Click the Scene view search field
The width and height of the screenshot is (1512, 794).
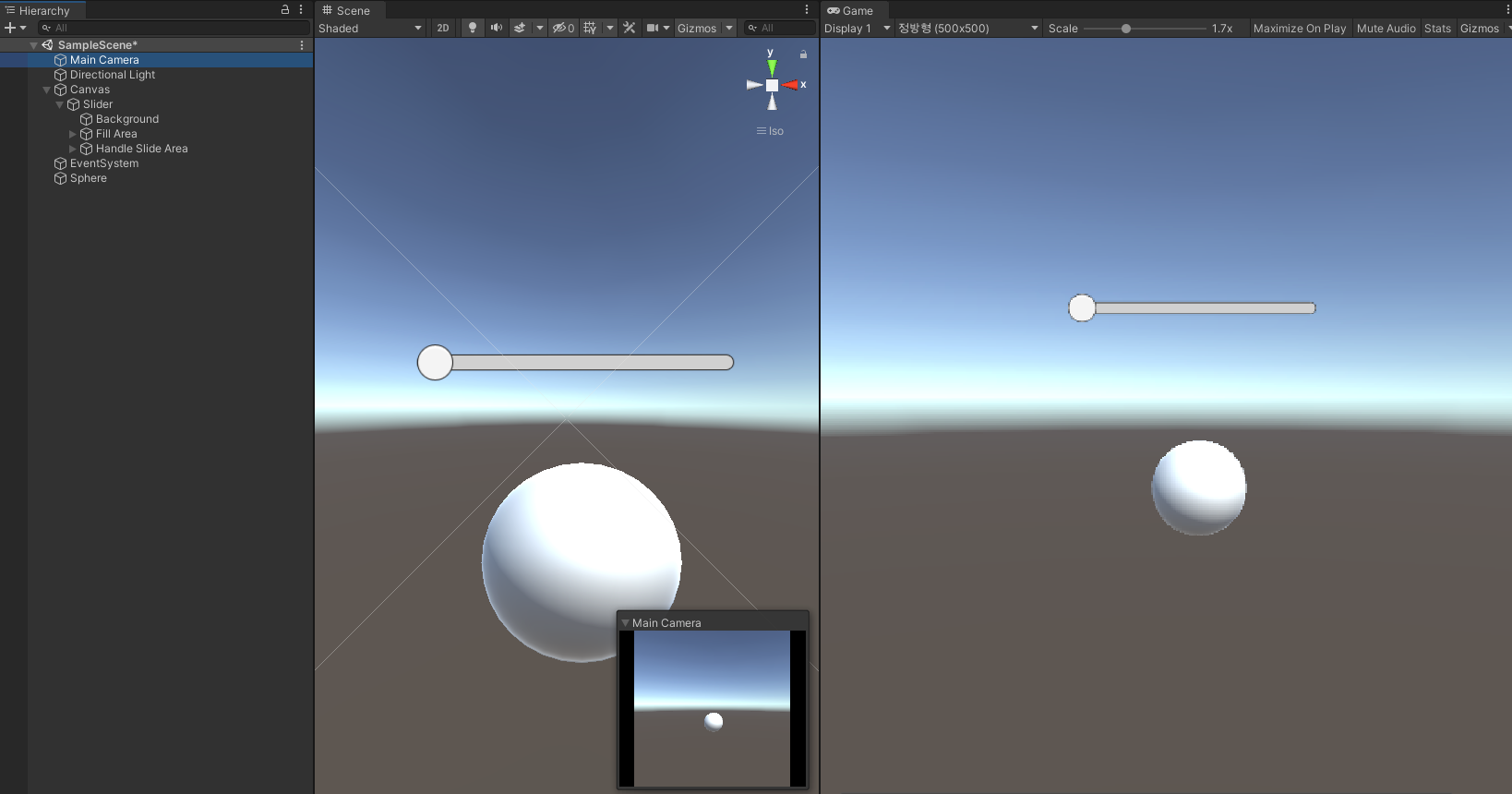tap(780, 28)
